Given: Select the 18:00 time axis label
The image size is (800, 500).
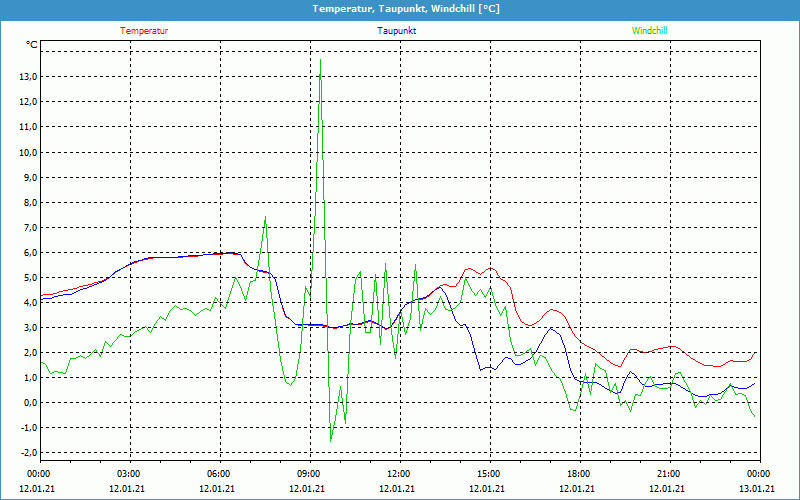Looking at the screenshot, I should (x=579, y=473).
